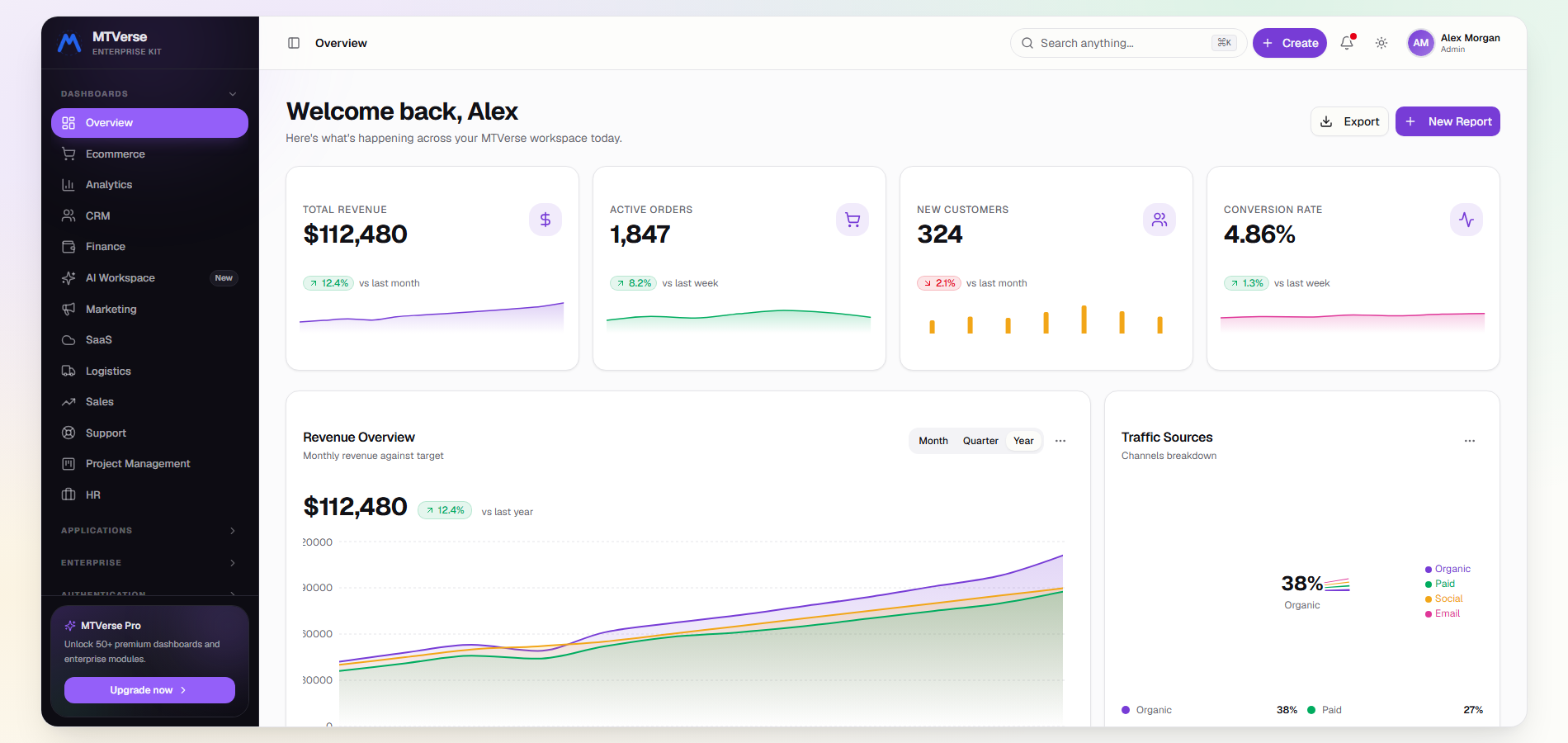Focus the Search anything field

(1127, 43)
